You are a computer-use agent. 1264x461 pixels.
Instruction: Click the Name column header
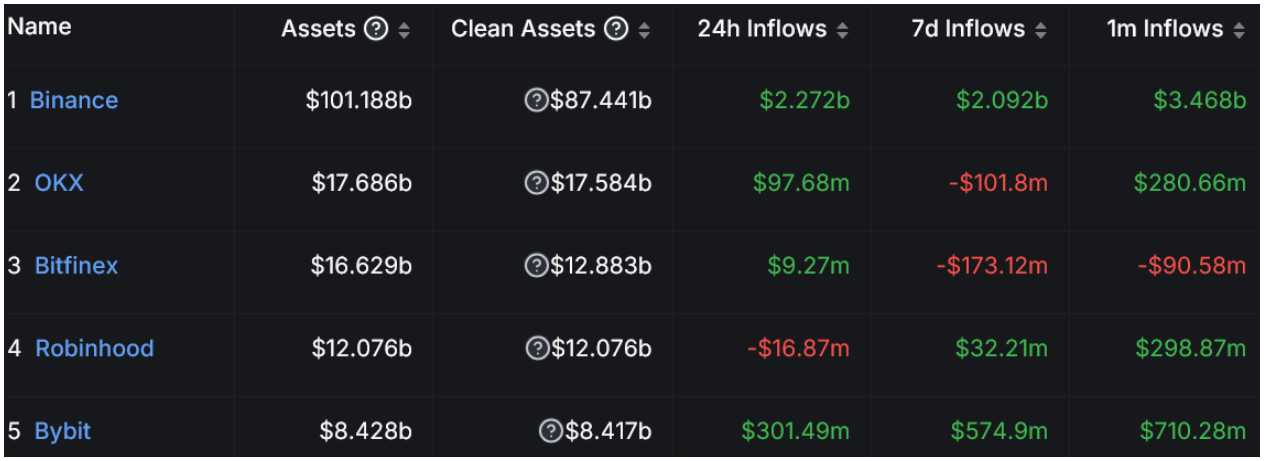click(x=37, y=28)
